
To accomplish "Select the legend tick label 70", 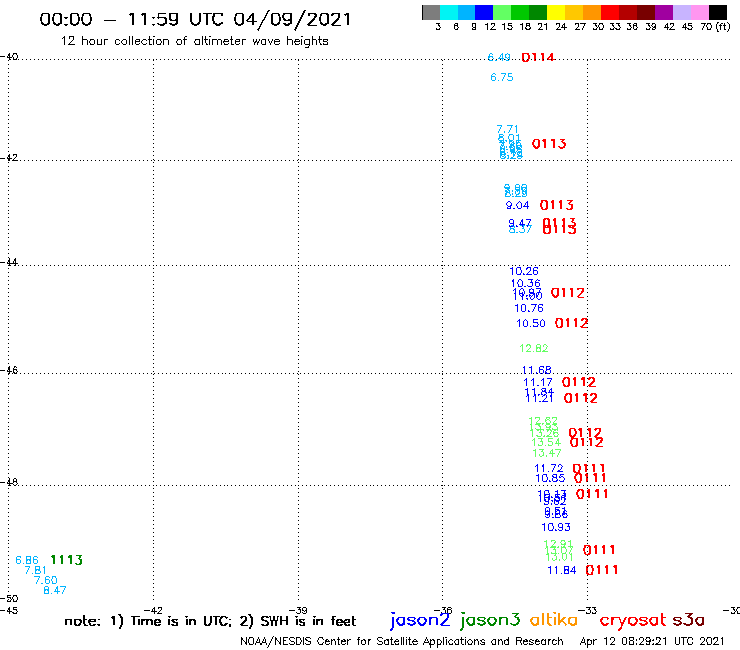I will pyautogui.click(x=706, y=27).
